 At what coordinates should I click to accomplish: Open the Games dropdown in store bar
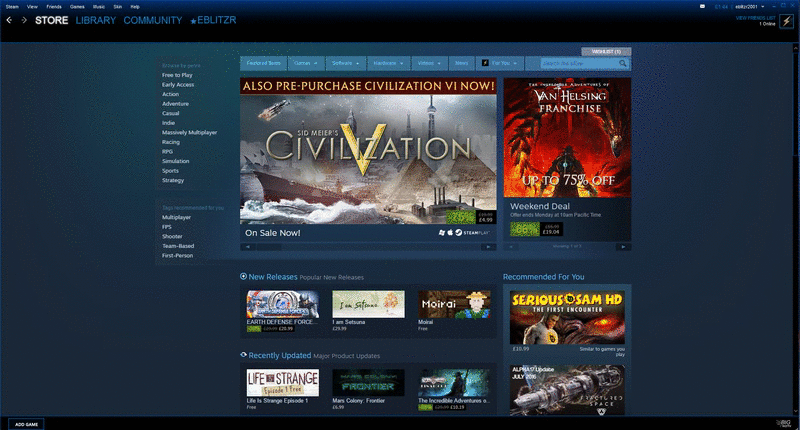[x=306, y=63]
